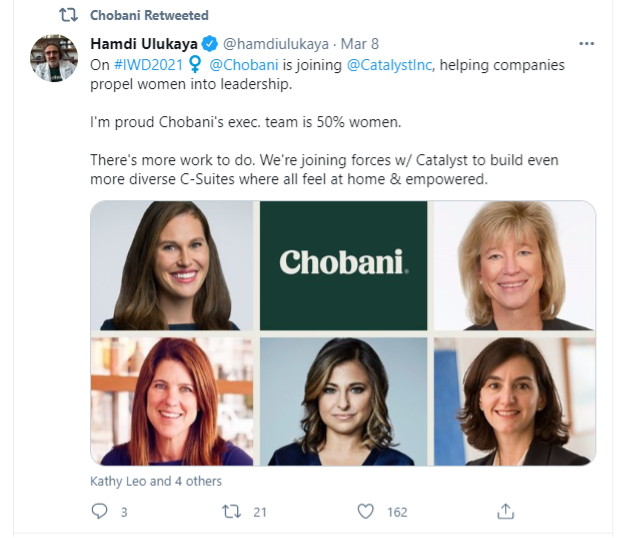
Task: Visit the @Chobani mention link
Action: click(x=244, y=65)
